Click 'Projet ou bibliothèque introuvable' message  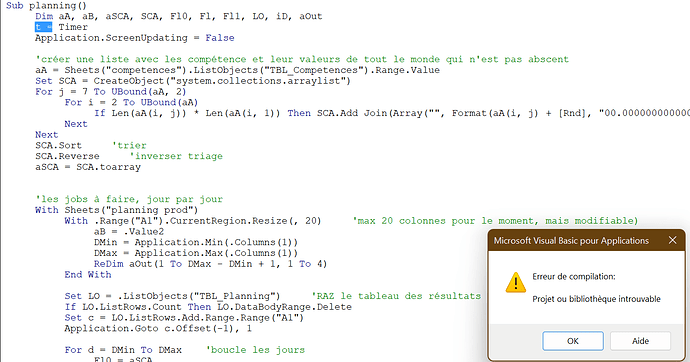pyautogui.click(x=596, y=299)
